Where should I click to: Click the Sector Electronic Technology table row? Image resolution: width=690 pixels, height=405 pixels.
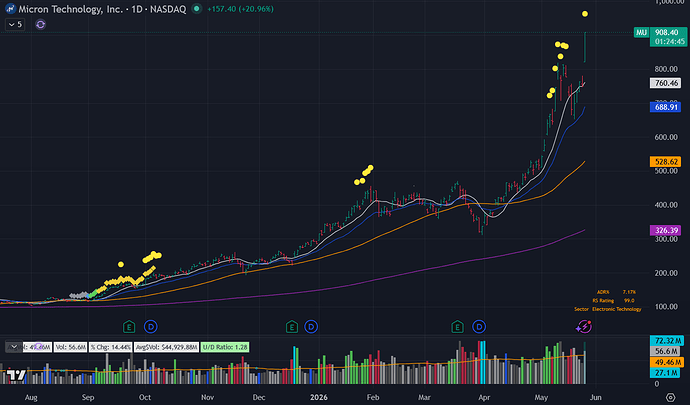coord(608,309)
